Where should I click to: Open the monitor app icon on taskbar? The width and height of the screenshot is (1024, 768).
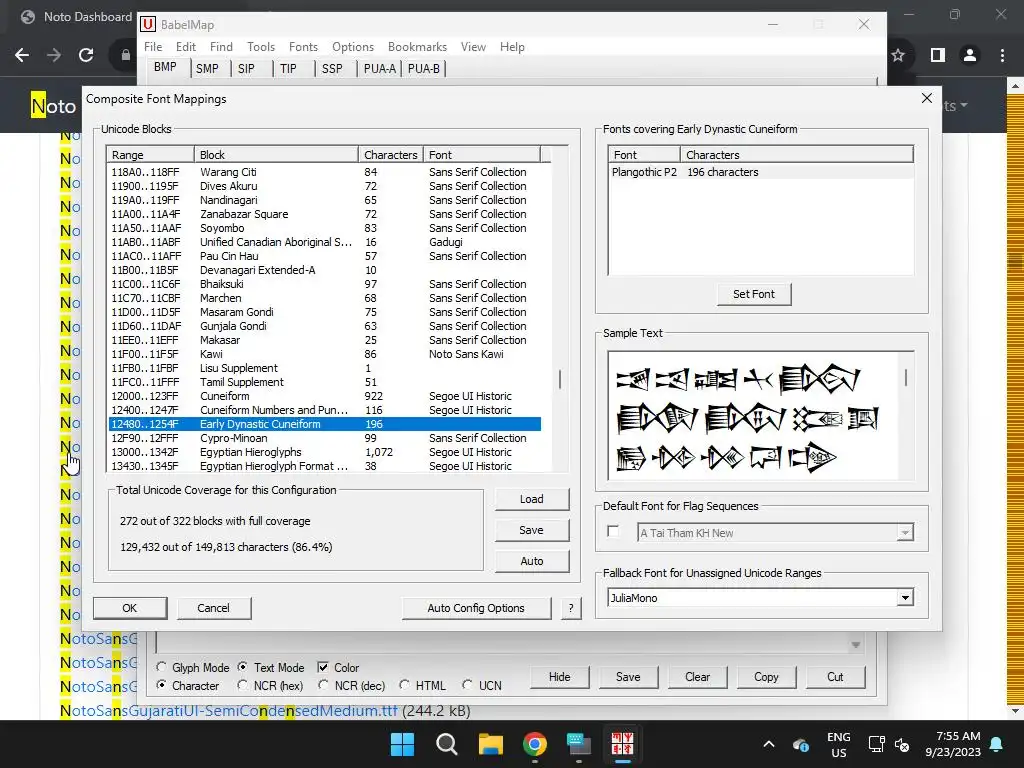(x=579, y=744)
